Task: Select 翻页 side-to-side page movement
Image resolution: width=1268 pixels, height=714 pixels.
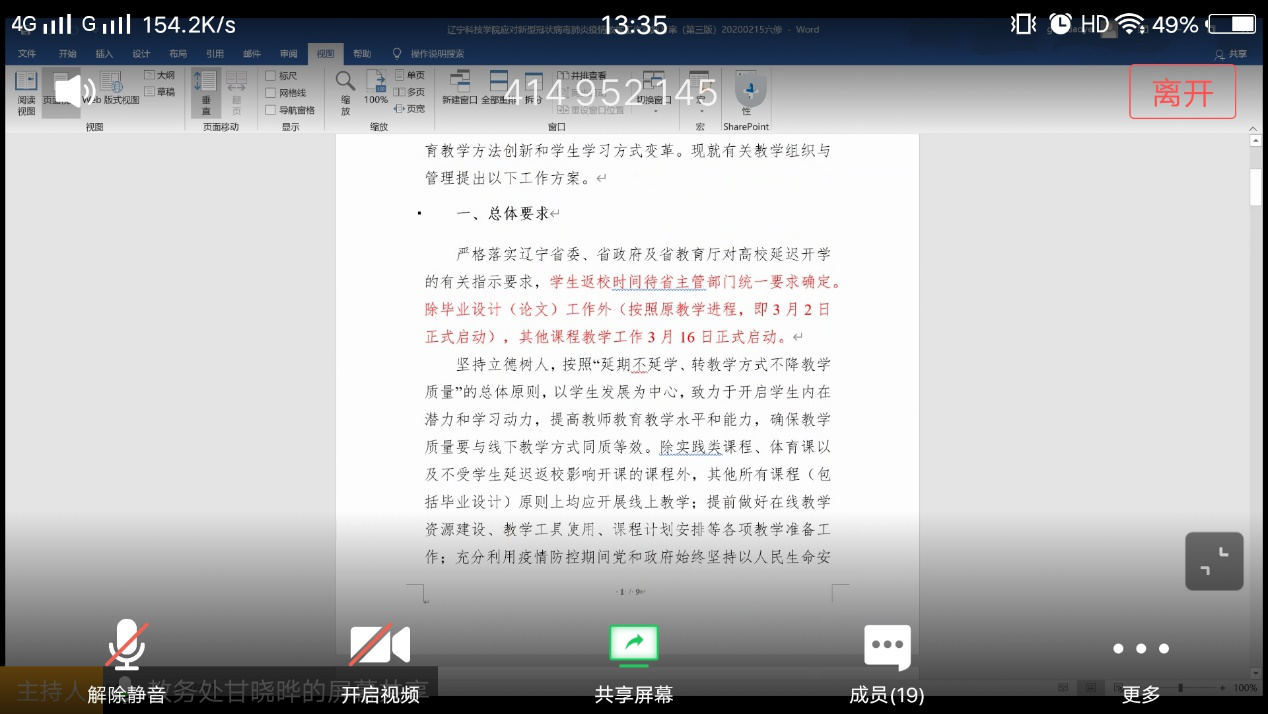Action: 236,93
